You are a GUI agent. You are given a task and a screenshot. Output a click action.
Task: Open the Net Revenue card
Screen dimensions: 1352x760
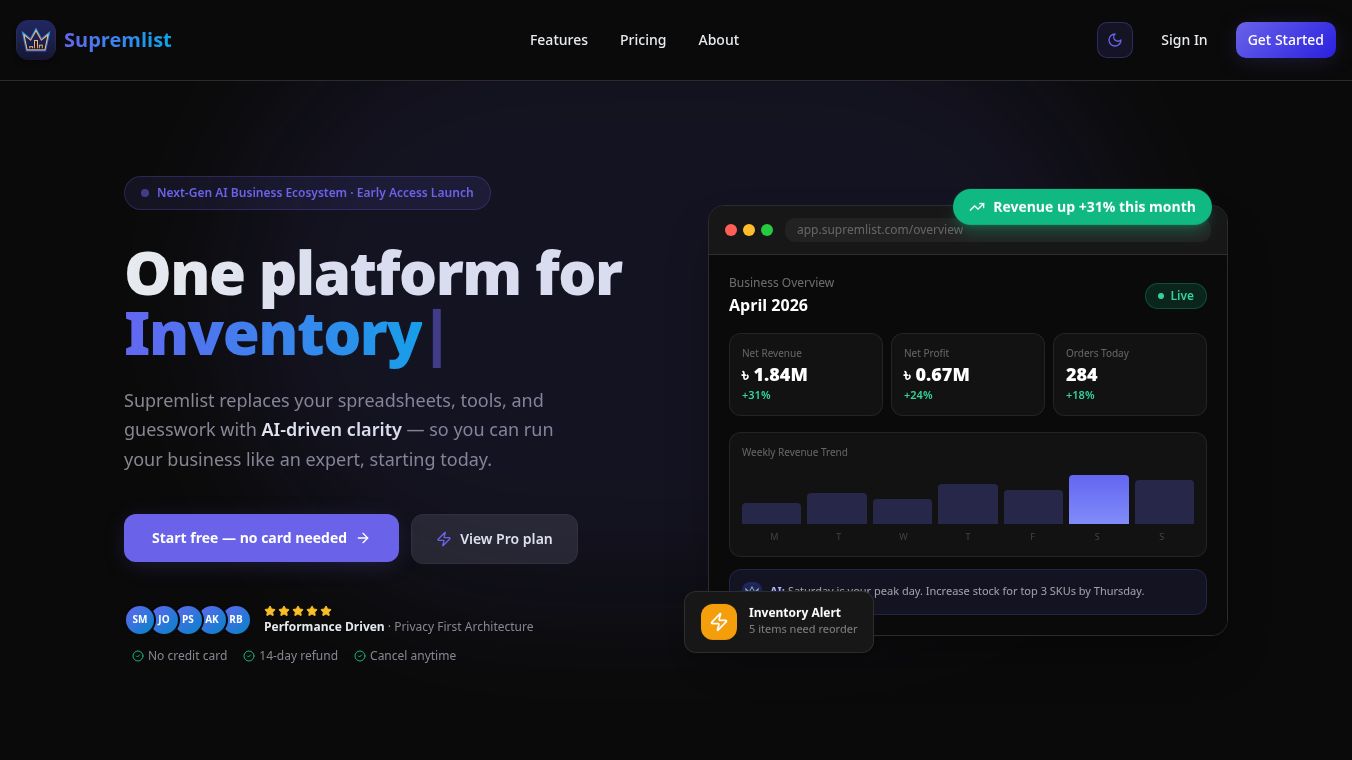pos(806,374)
